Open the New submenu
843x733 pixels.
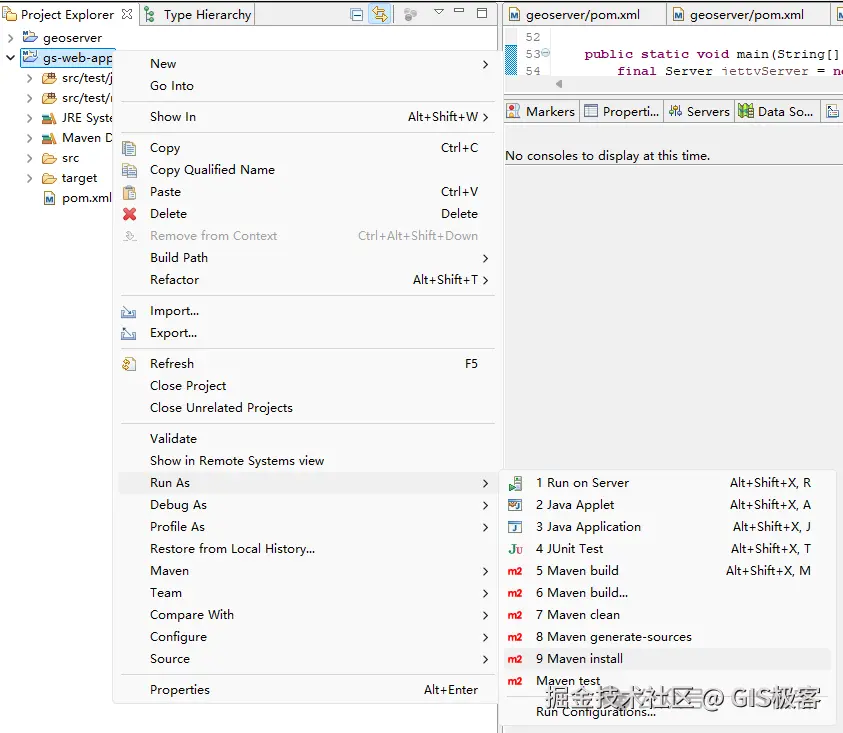click(308, 63)
